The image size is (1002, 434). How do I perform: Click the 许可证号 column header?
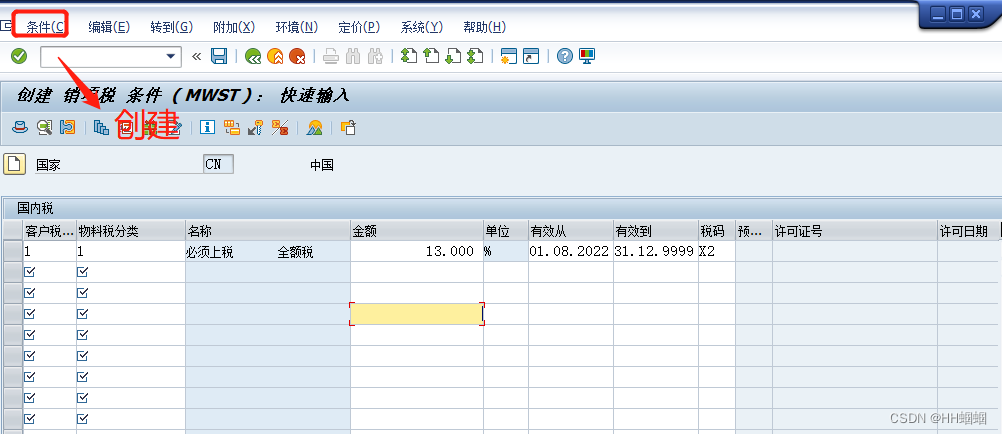(855, 231)
